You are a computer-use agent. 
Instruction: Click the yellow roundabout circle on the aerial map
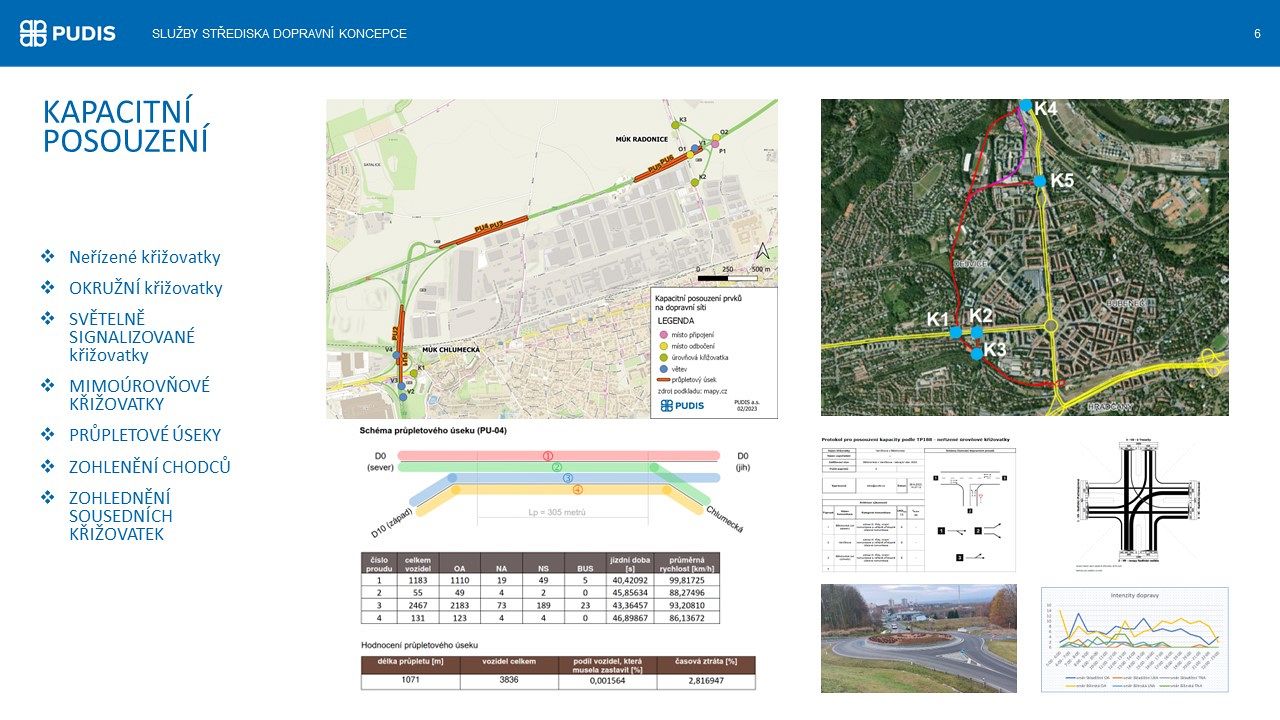1050,326
